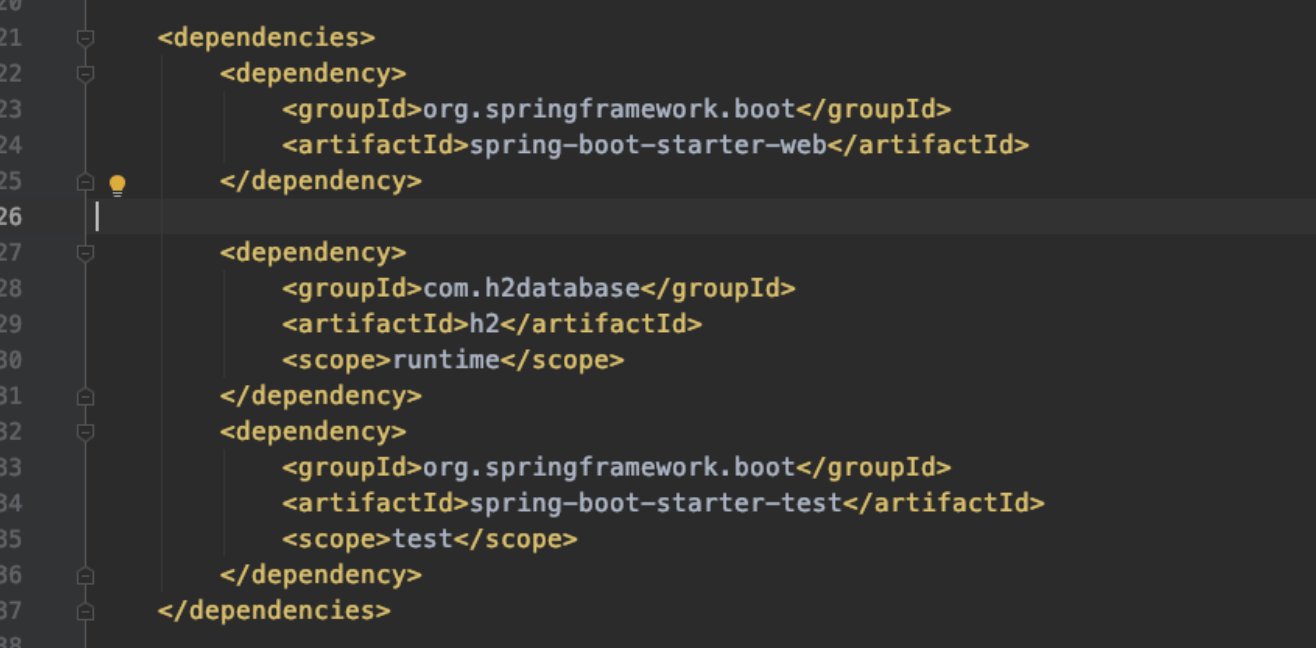1316x648 pixels.
Task: Click the yellow lightbulb intention icon
Action: 117,185
